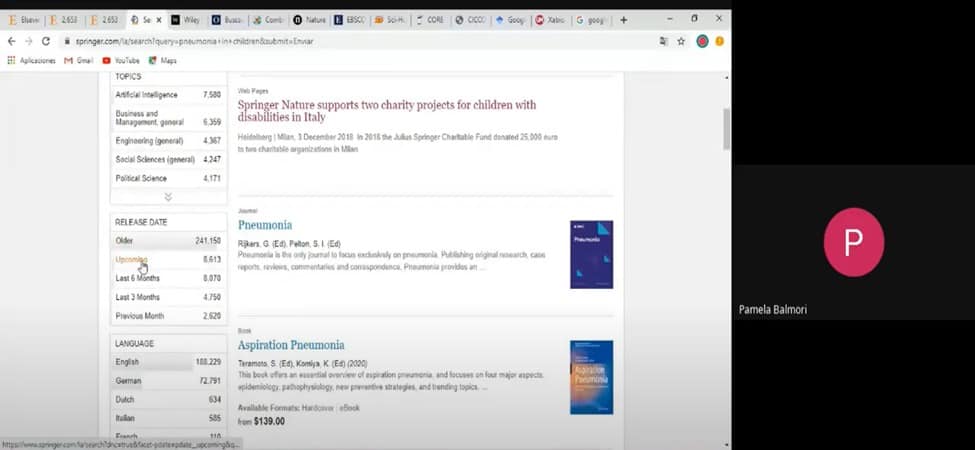Open the YouTube bookmark
The width and height of the screenshot is (975, 450).
[121, 60]
